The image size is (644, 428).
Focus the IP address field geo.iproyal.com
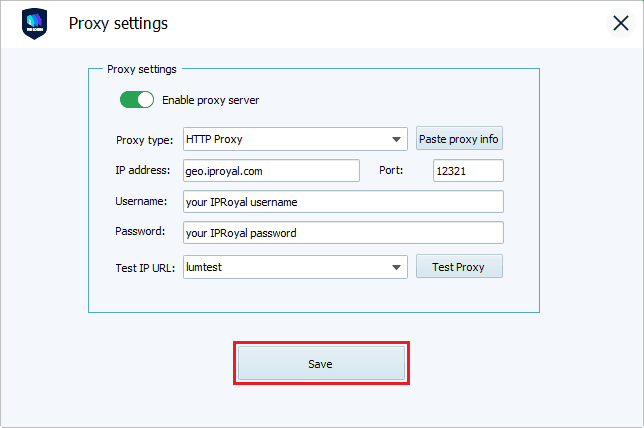click(x=271, y=171)
